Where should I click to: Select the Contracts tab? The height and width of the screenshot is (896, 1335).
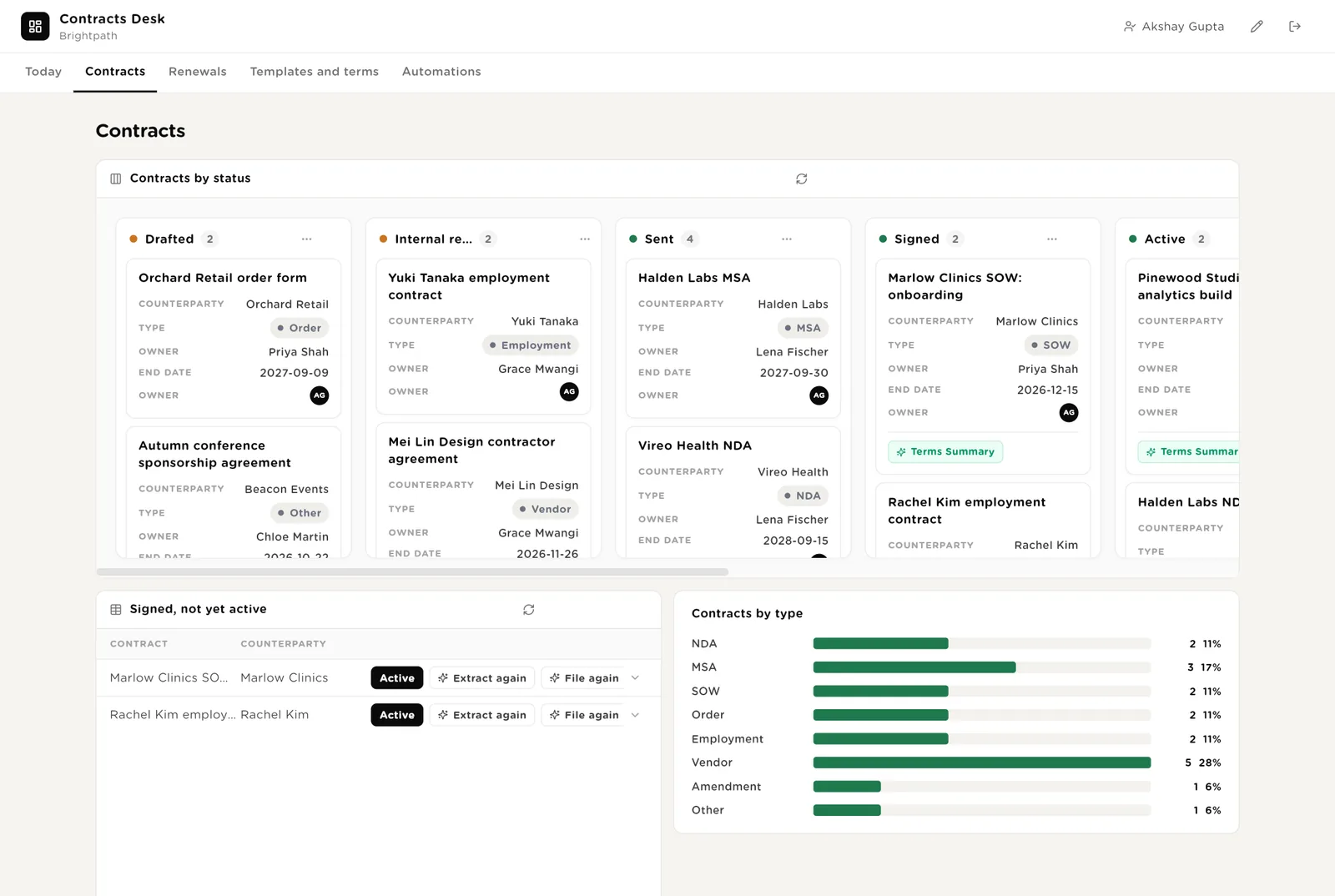click(115, 72)
